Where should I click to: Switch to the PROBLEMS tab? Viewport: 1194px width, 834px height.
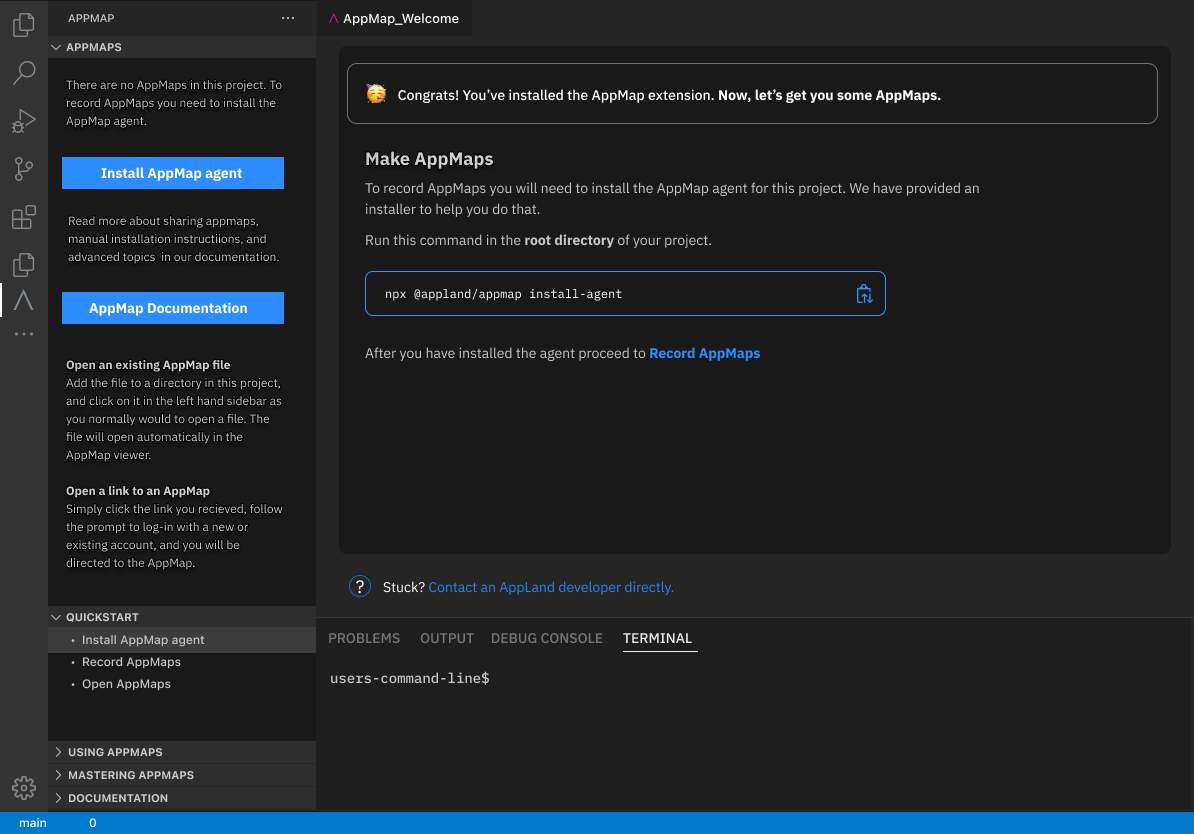coord(364,638)
